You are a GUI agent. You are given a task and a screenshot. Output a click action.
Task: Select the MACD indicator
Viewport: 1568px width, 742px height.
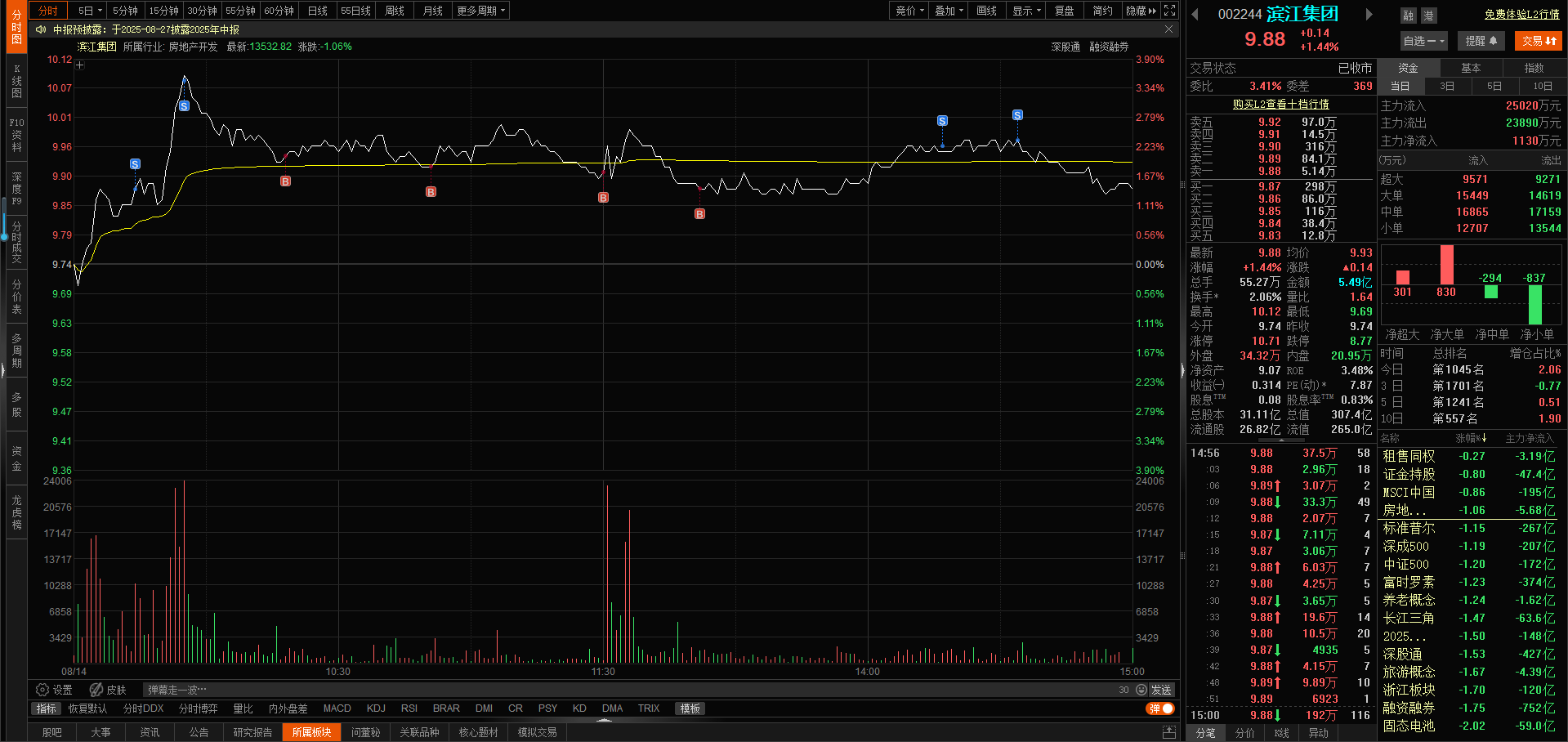click(x=337, y=708)
